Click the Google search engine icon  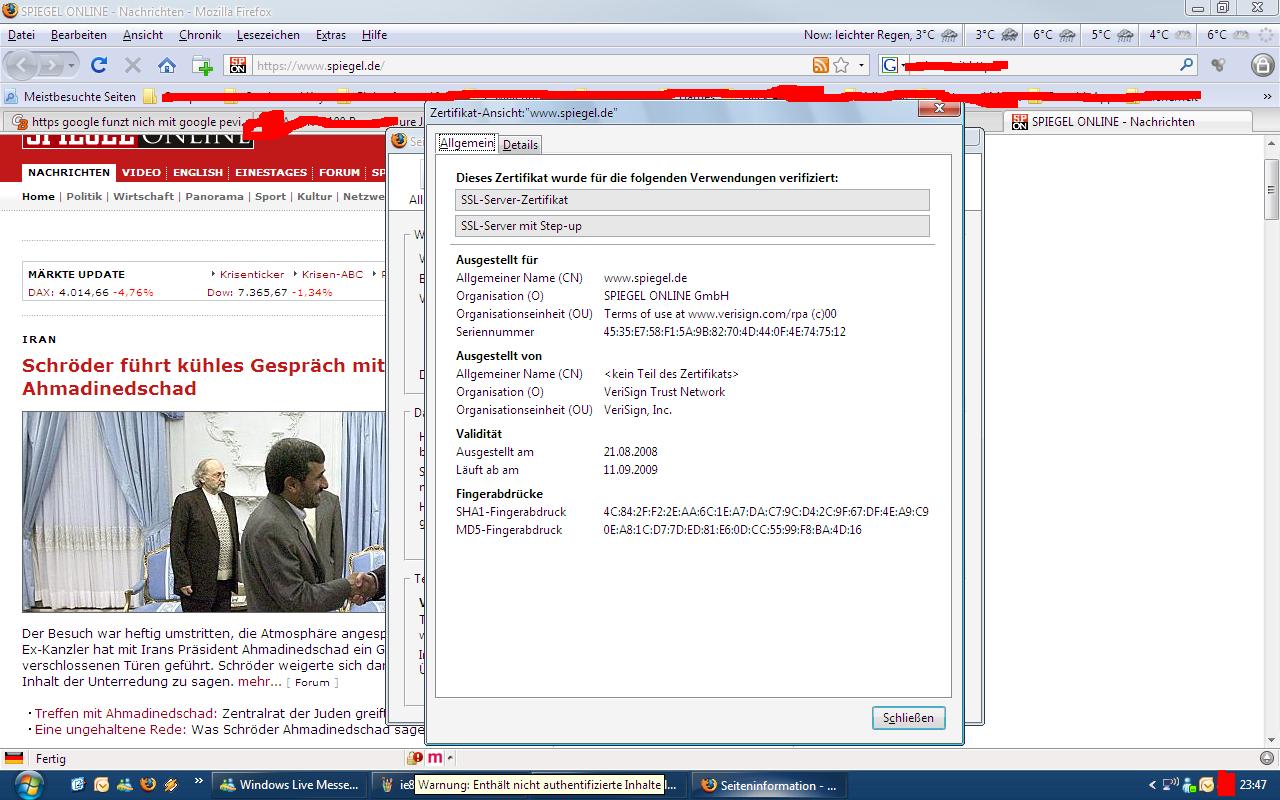tap(889, 65)
